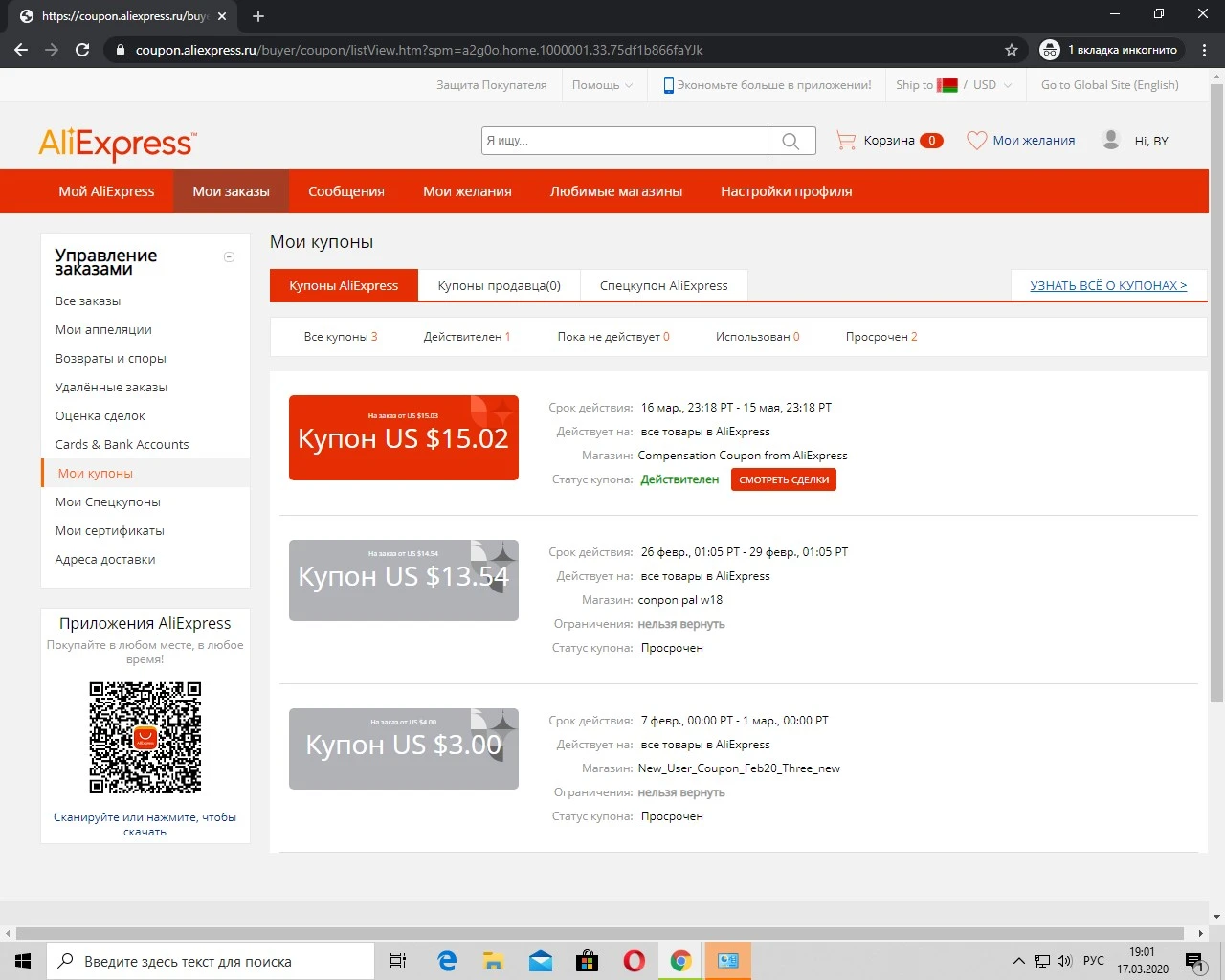Go back with the browser back arrow

point(21,50)
